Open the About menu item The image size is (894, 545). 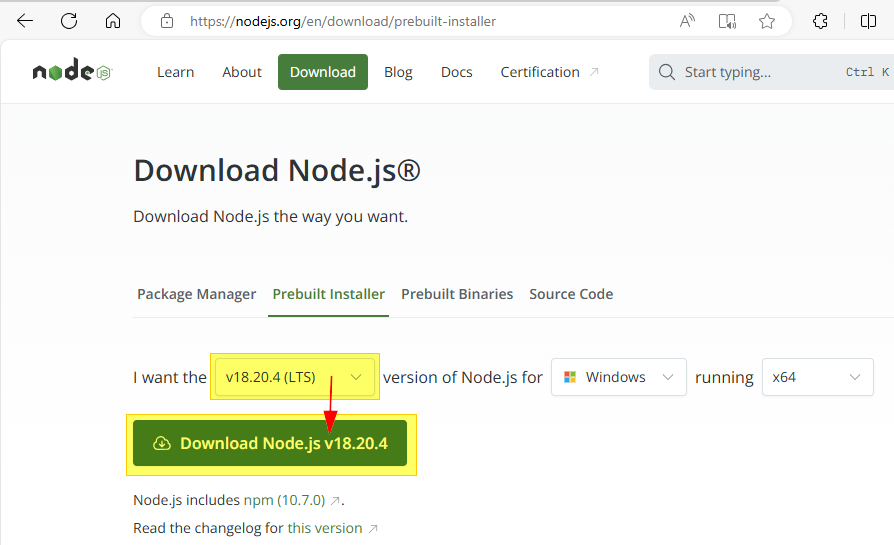click(242, 72)
